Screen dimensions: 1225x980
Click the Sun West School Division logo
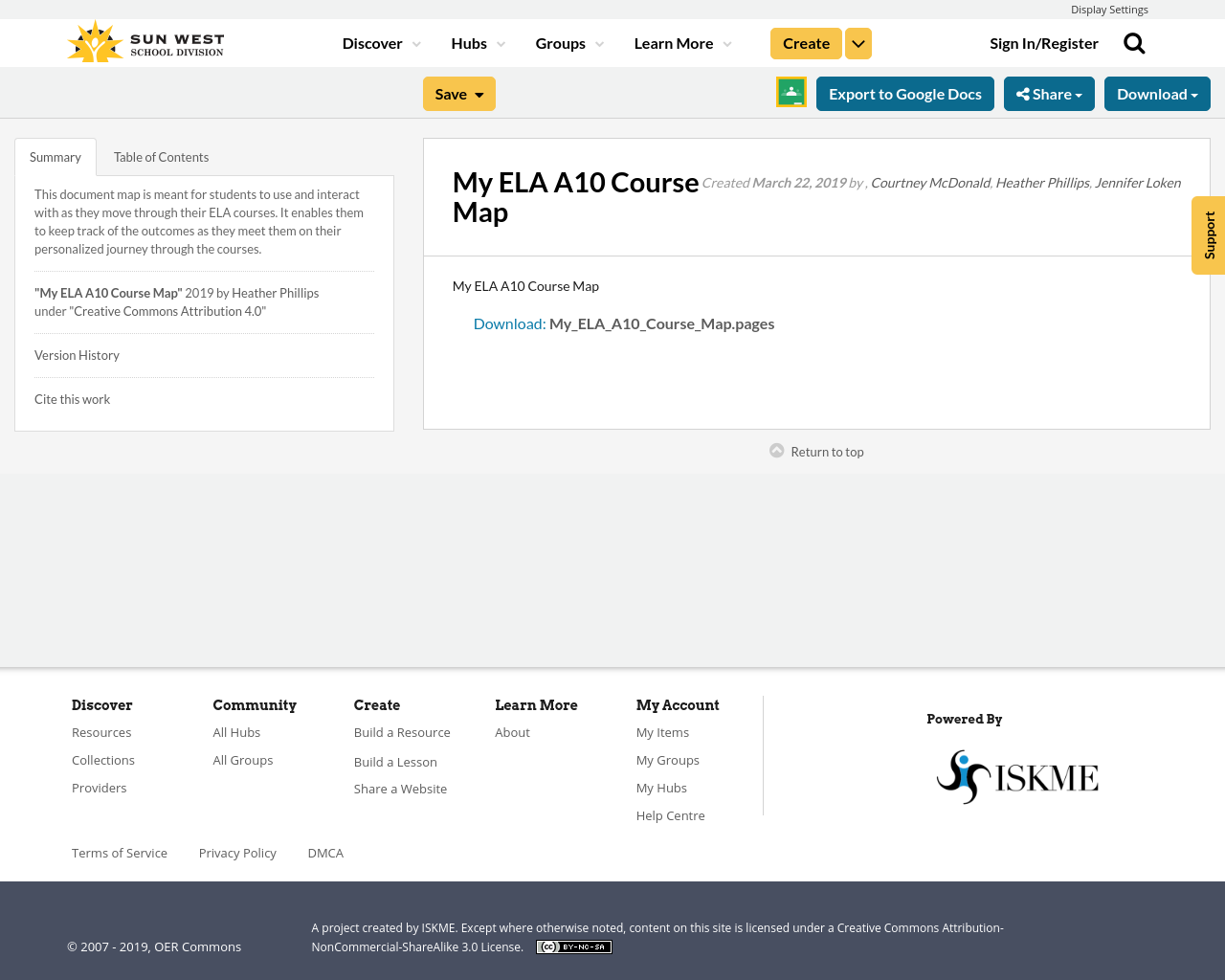click(144, 39)
